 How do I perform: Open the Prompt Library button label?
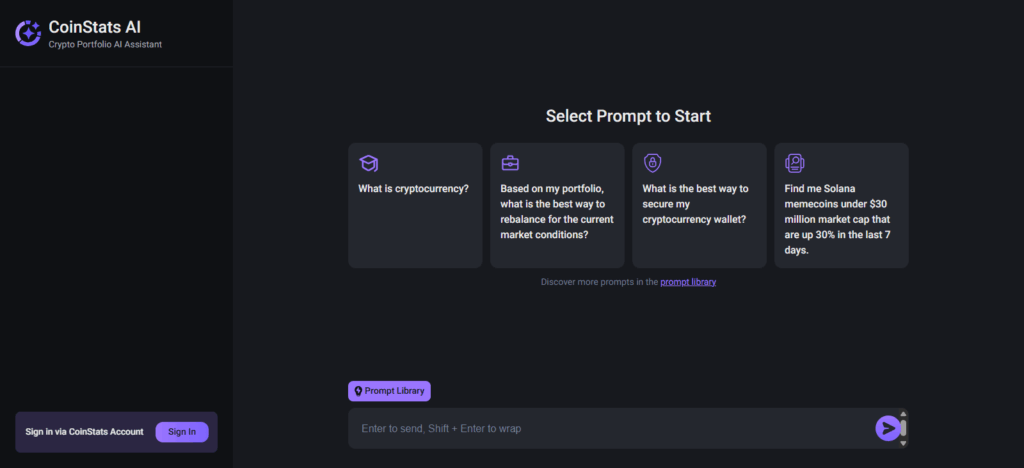tap(395, 391)
